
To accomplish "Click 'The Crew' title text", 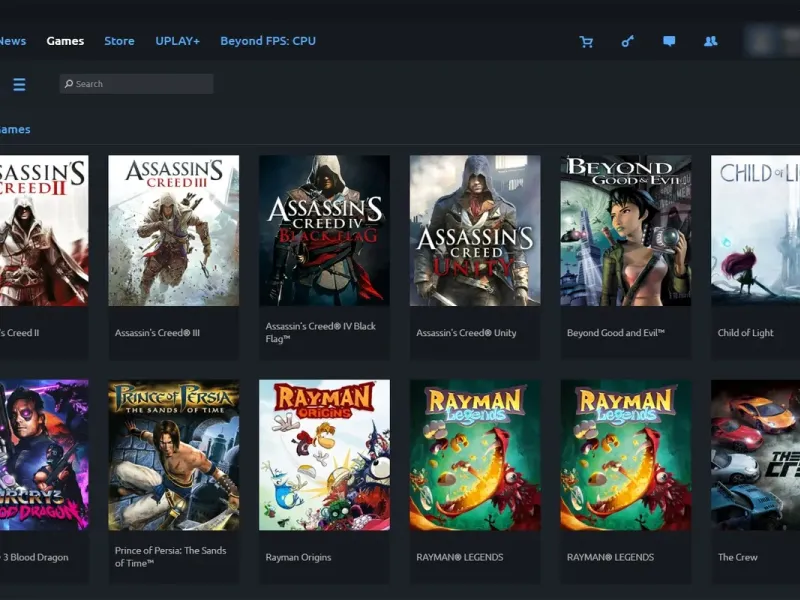I will (738, 557).
